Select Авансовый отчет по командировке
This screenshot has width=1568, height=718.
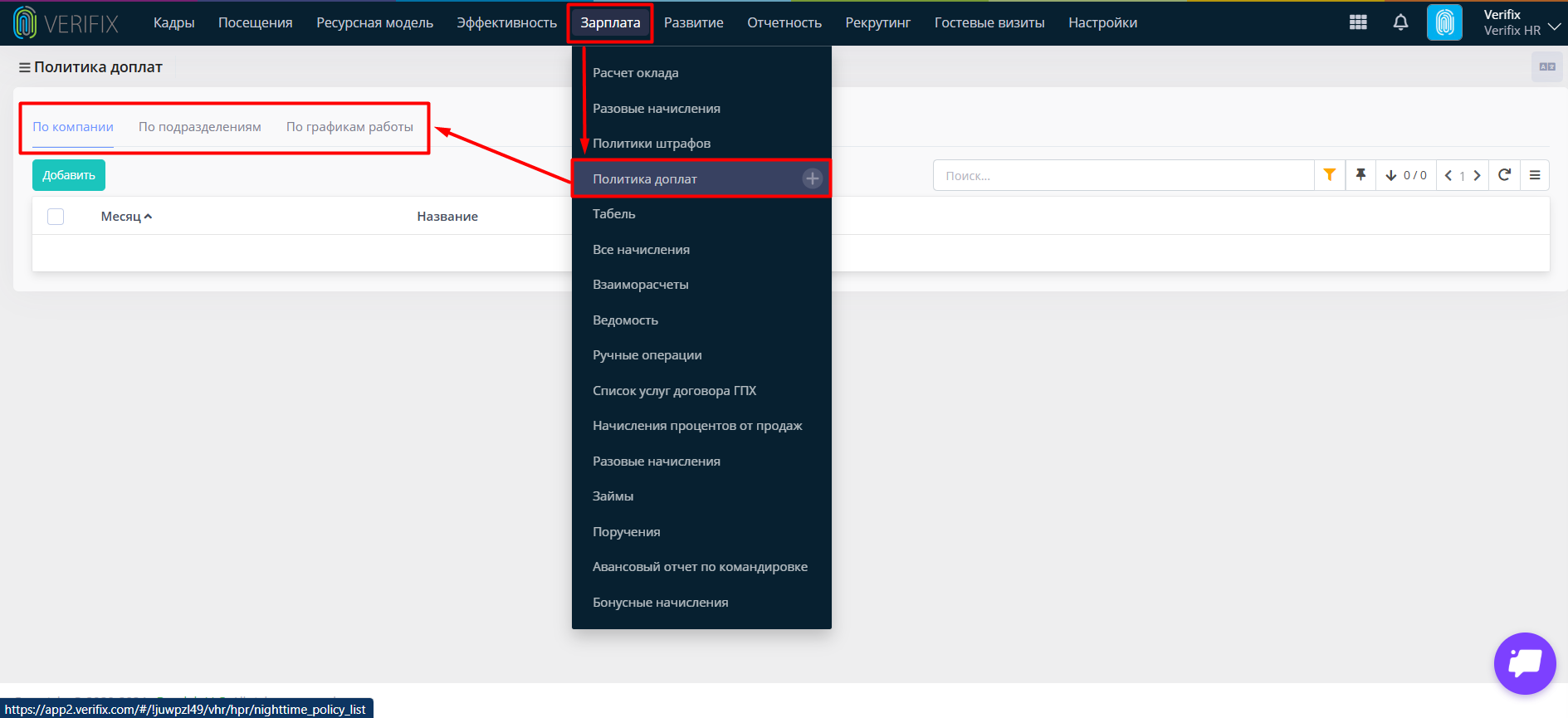click(x=701, y=567)
